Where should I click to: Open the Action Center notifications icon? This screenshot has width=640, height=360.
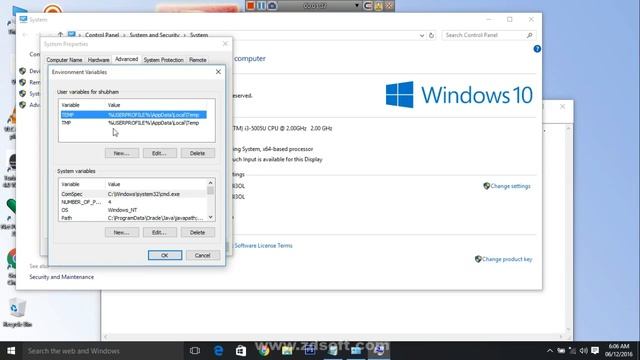(x=595, y=351)
